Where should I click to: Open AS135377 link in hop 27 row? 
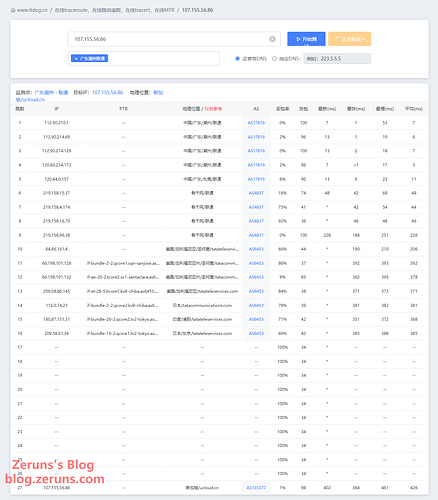click(x=256, y=488)
